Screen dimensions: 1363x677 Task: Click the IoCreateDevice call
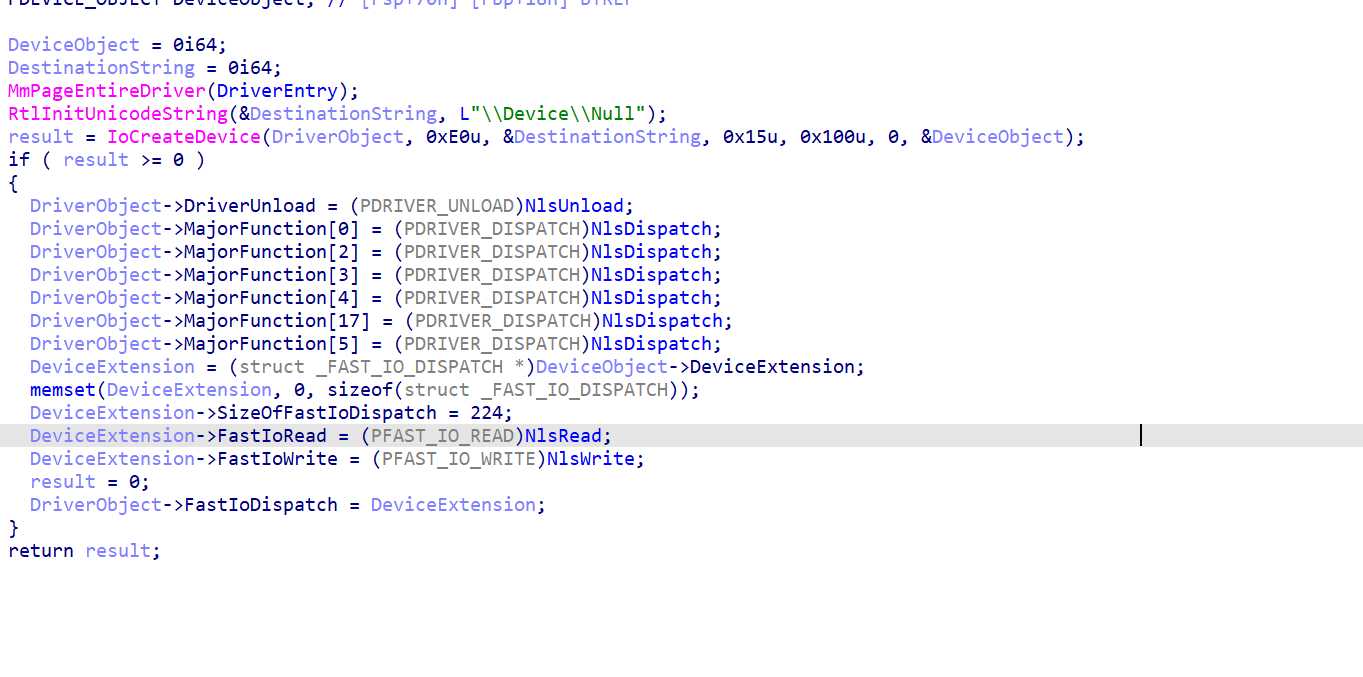(184, 136)
